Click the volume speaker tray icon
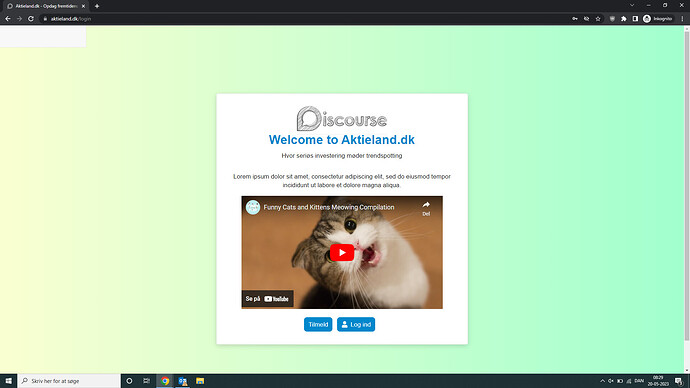Image resolution: width=690 pixels, height=388 pixels. coord(611,381)
